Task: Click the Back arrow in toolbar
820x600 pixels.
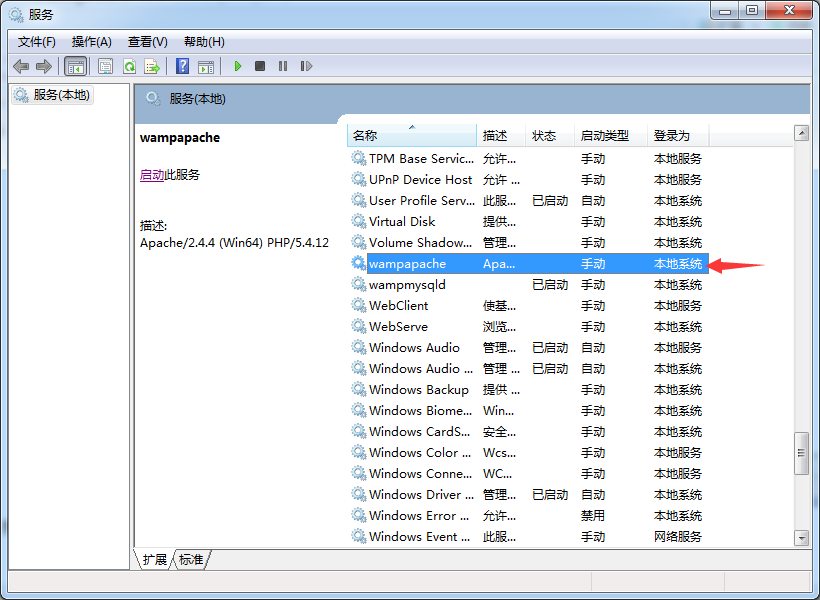Action: pyautogui.click(x=21, y=66)
